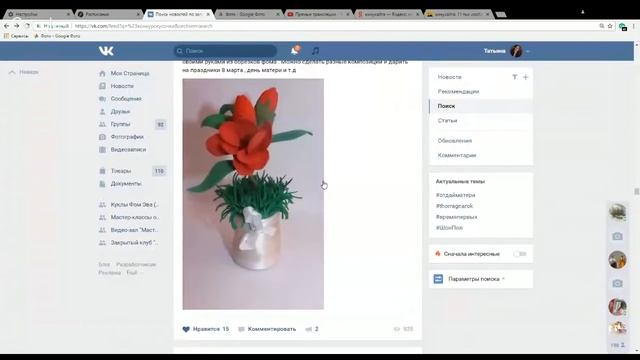The height and width of the screenshot is (360, 640).
Task: Select the Новости tab in the right panel
Action: point(449,77)
